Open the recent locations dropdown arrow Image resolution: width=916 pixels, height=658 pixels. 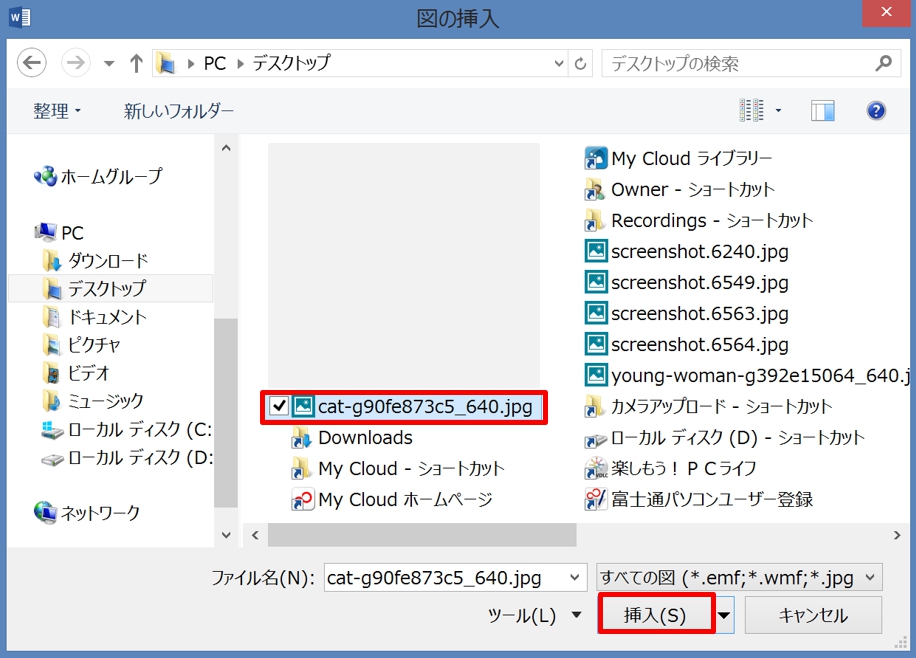[x=109, y=63]
